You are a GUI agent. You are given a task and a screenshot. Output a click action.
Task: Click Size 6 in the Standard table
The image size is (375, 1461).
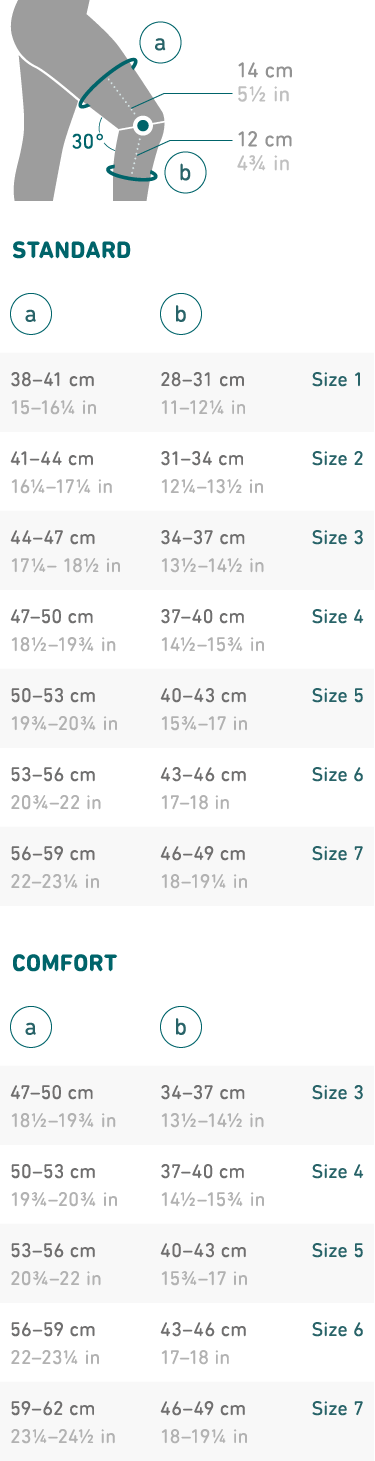pyautogui.click(x=337, y=775)
